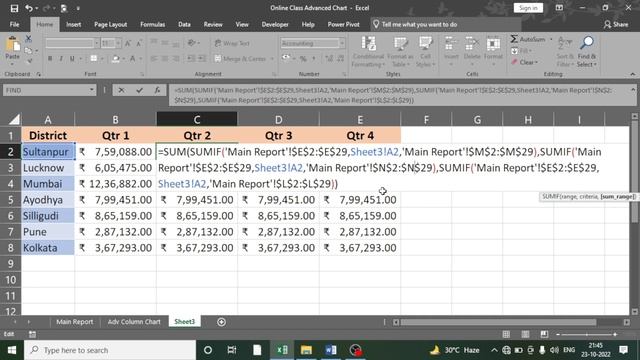Image resolution: width=640 pixels, height=360 pixels.
Task: Click the Undo arrow icon
Action: (x=29, y=8)
